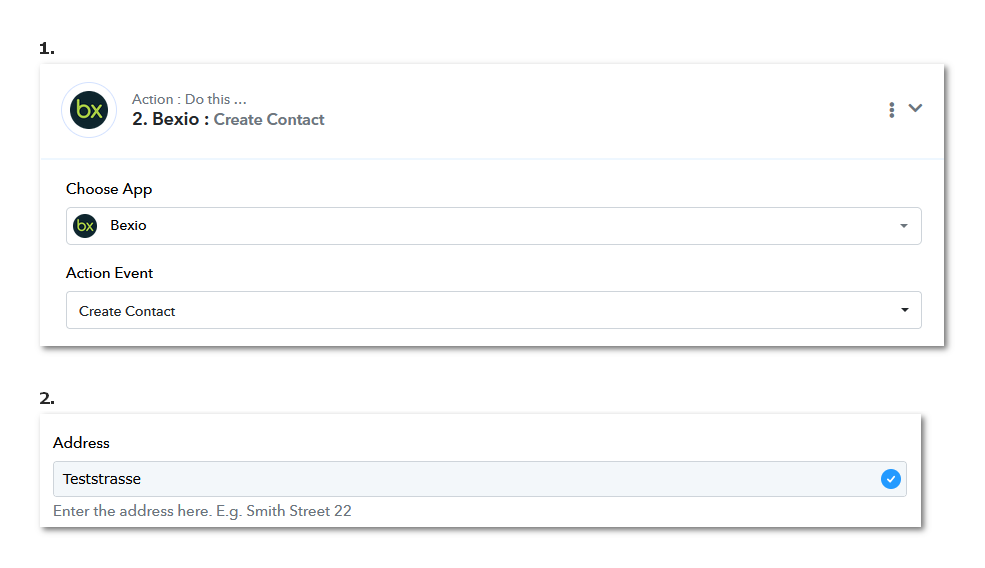Click the large Bexio logo in action header
Screen dimensions: 985x568
(x=89, y=110)
